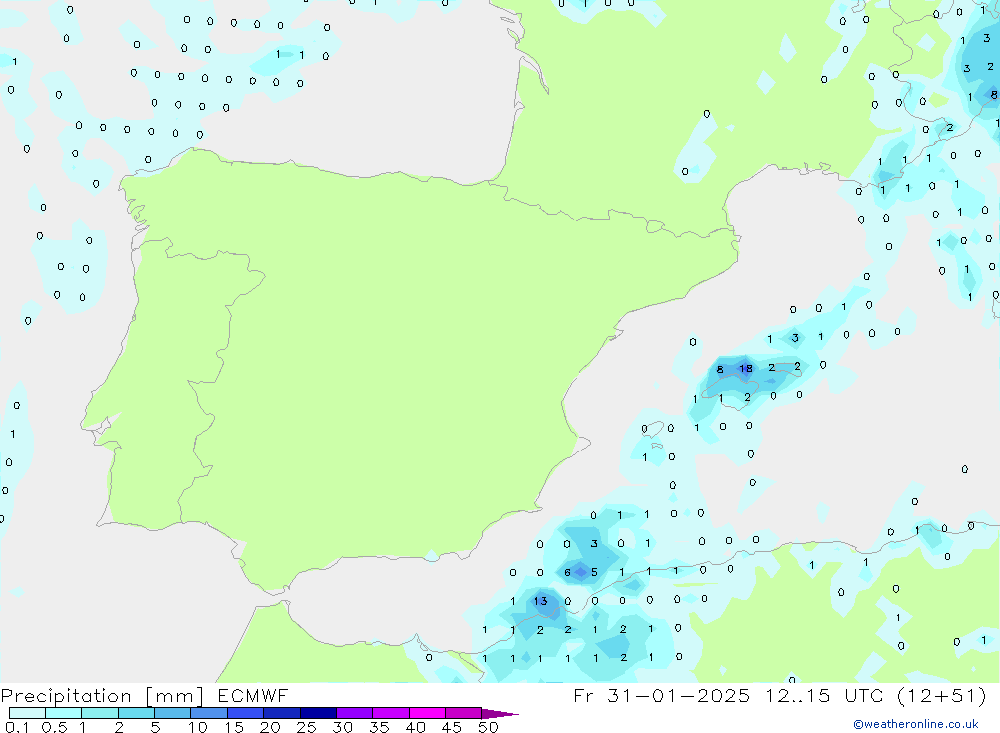Click the 'Fr' weekday label

[583, 696]
